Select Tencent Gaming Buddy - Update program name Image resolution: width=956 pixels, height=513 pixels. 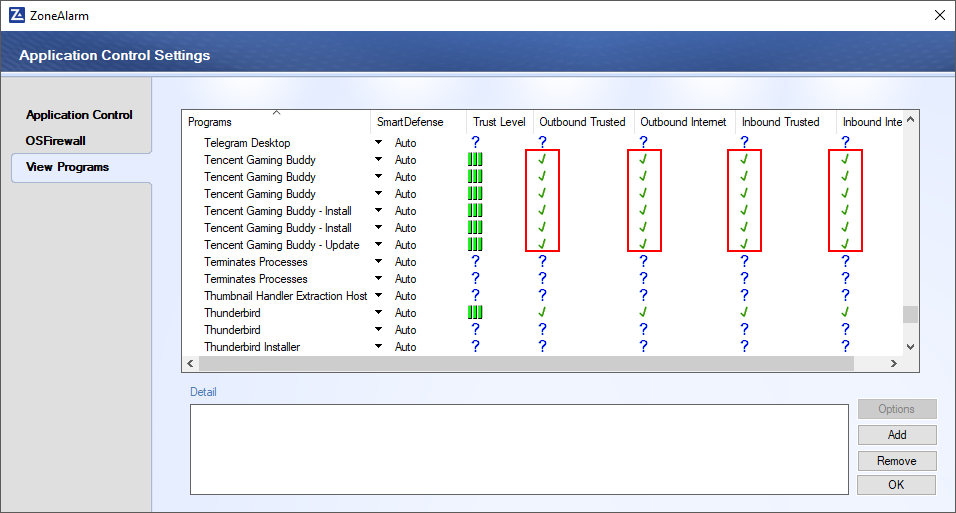tap(282, 245)
